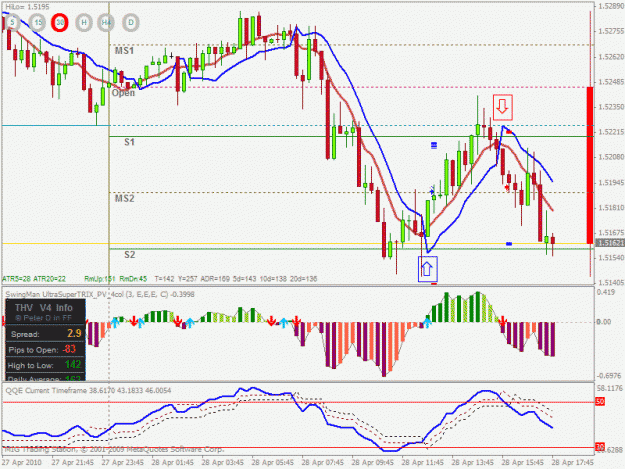This screenshot has width=625, height=469.
Task: Click the Y=257 statistic
Action: point(187,279)
